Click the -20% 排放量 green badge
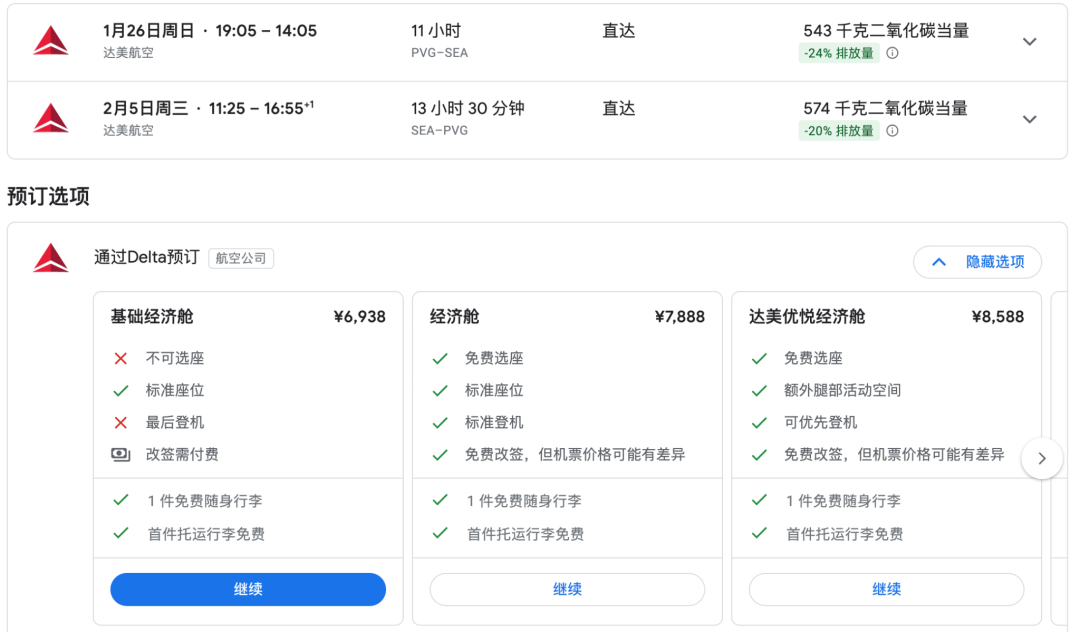 tap(838, 131)
